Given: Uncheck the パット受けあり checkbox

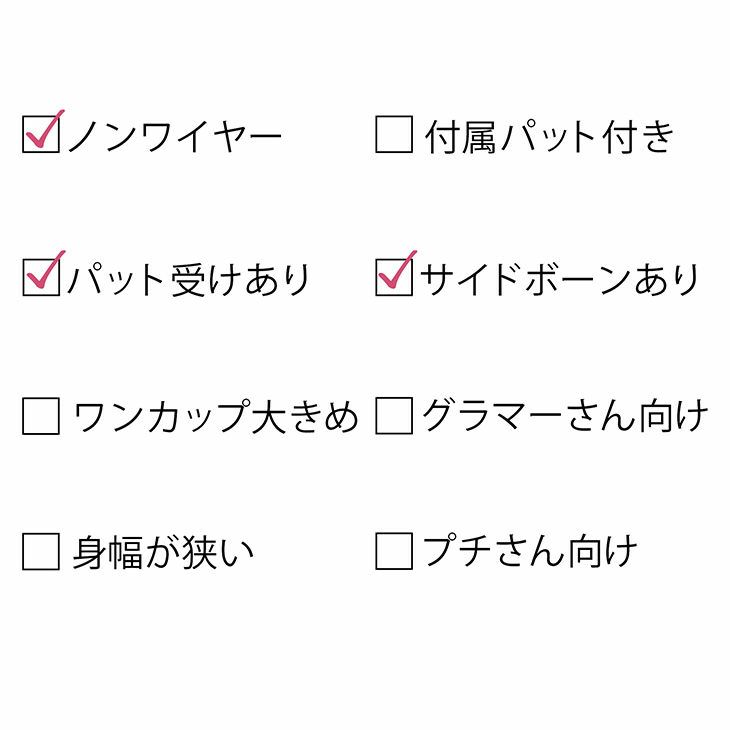Looking at the screenshot, I should tap(41, 277).
